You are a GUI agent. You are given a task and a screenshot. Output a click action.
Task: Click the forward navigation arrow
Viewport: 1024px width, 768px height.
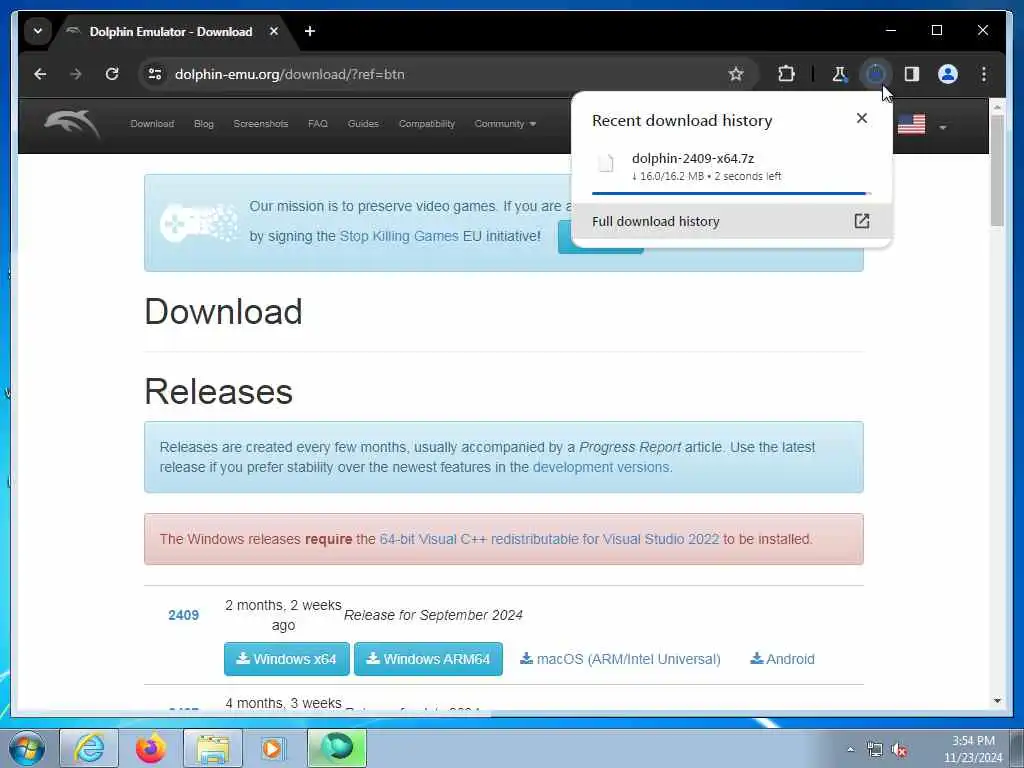coord(76,74)
